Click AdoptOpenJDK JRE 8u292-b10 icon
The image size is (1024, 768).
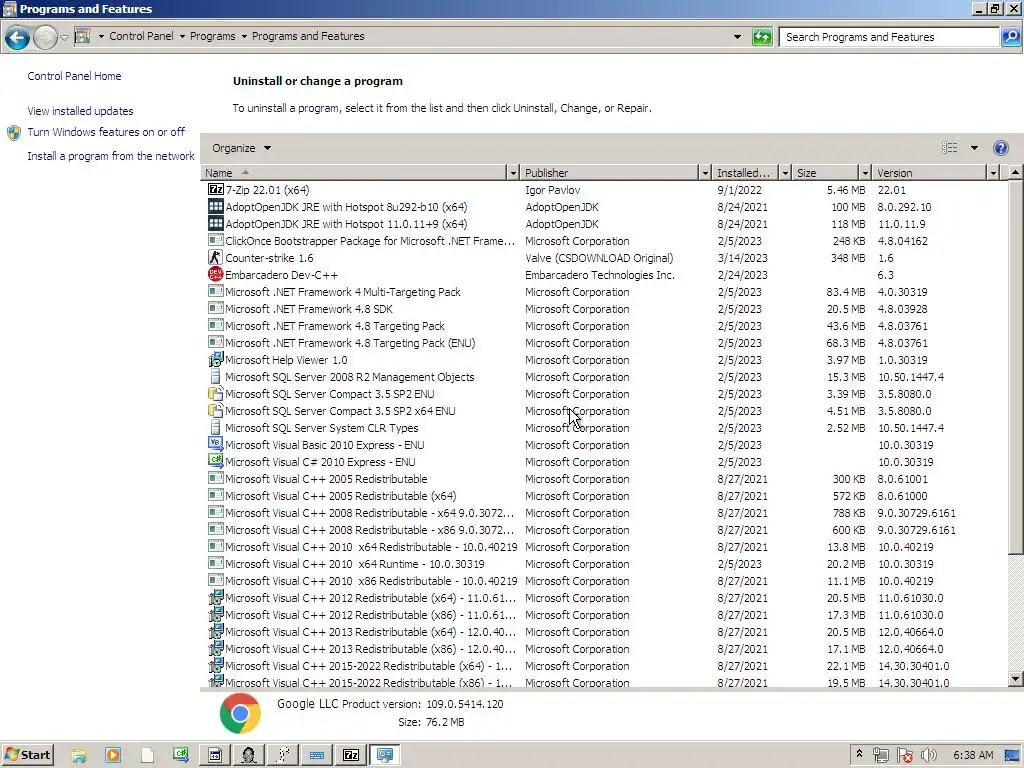[x=216, y=206]
